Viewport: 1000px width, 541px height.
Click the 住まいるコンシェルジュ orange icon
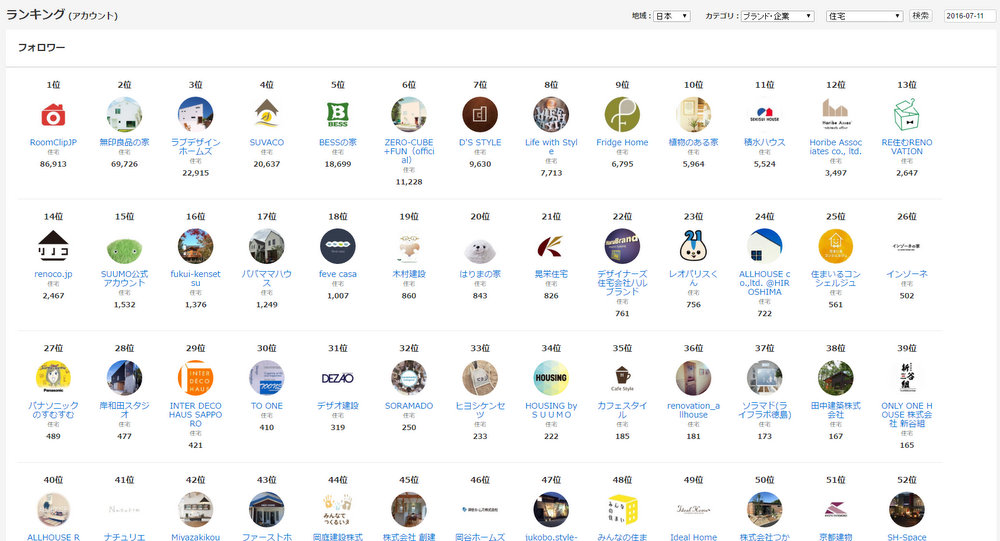click(x=835, y=246)
